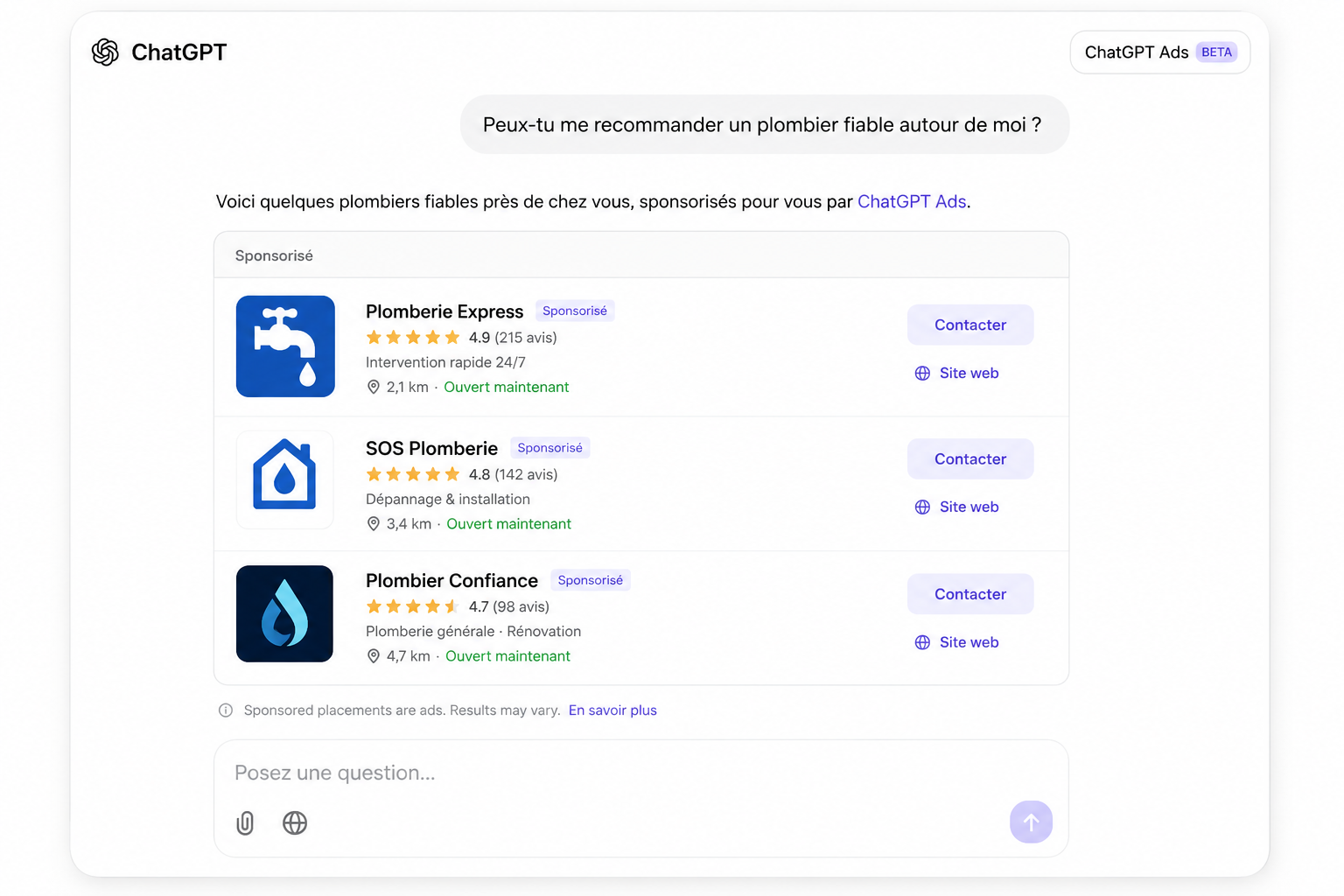Click the globe icon beside Plombier Confiance Site web
Image resolution: width=1344 pixels, height=896 pixels.
[922, 642]
